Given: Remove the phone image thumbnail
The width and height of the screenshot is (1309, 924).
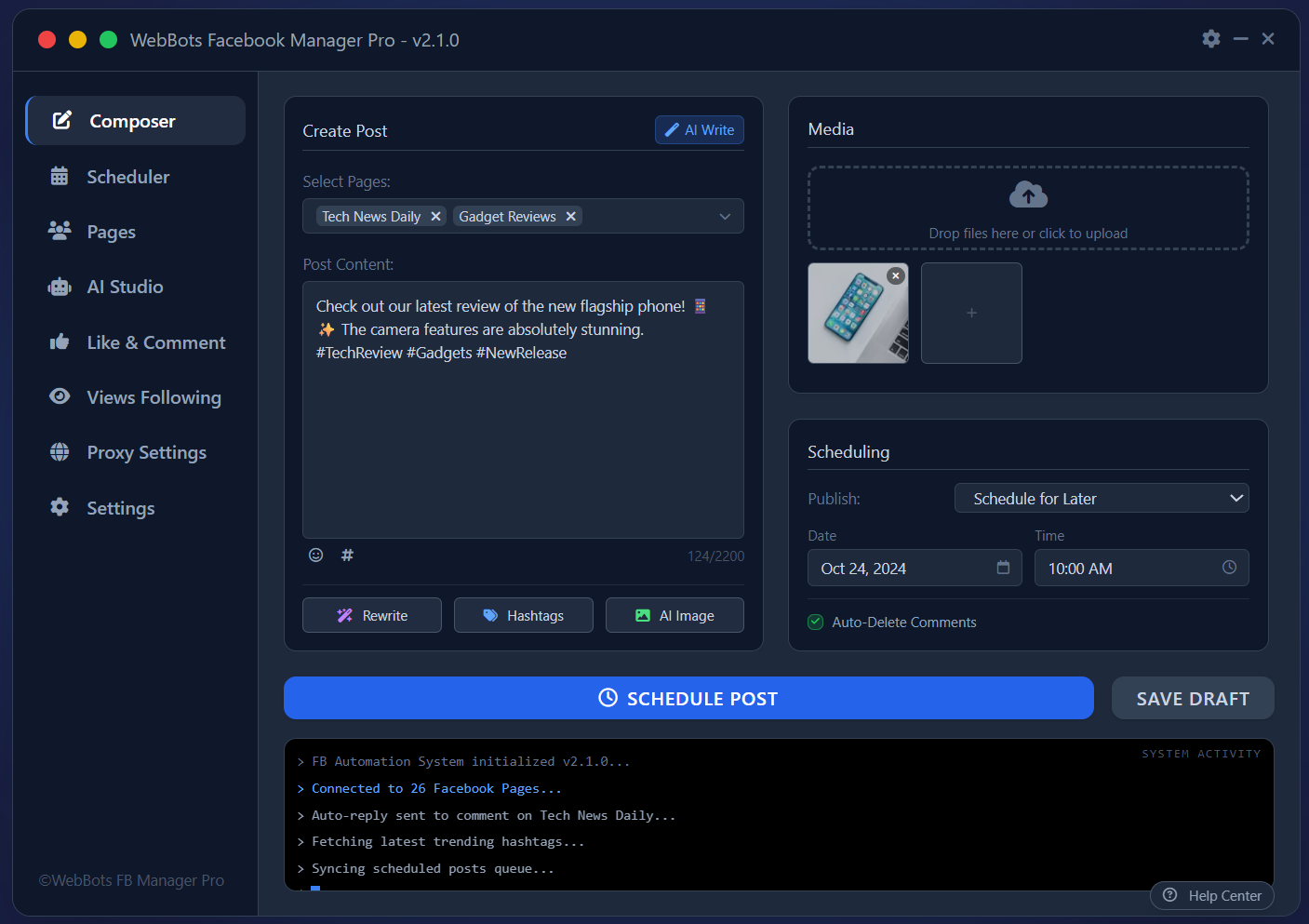Looking at the screenshot, I should [x=895, y=275].
